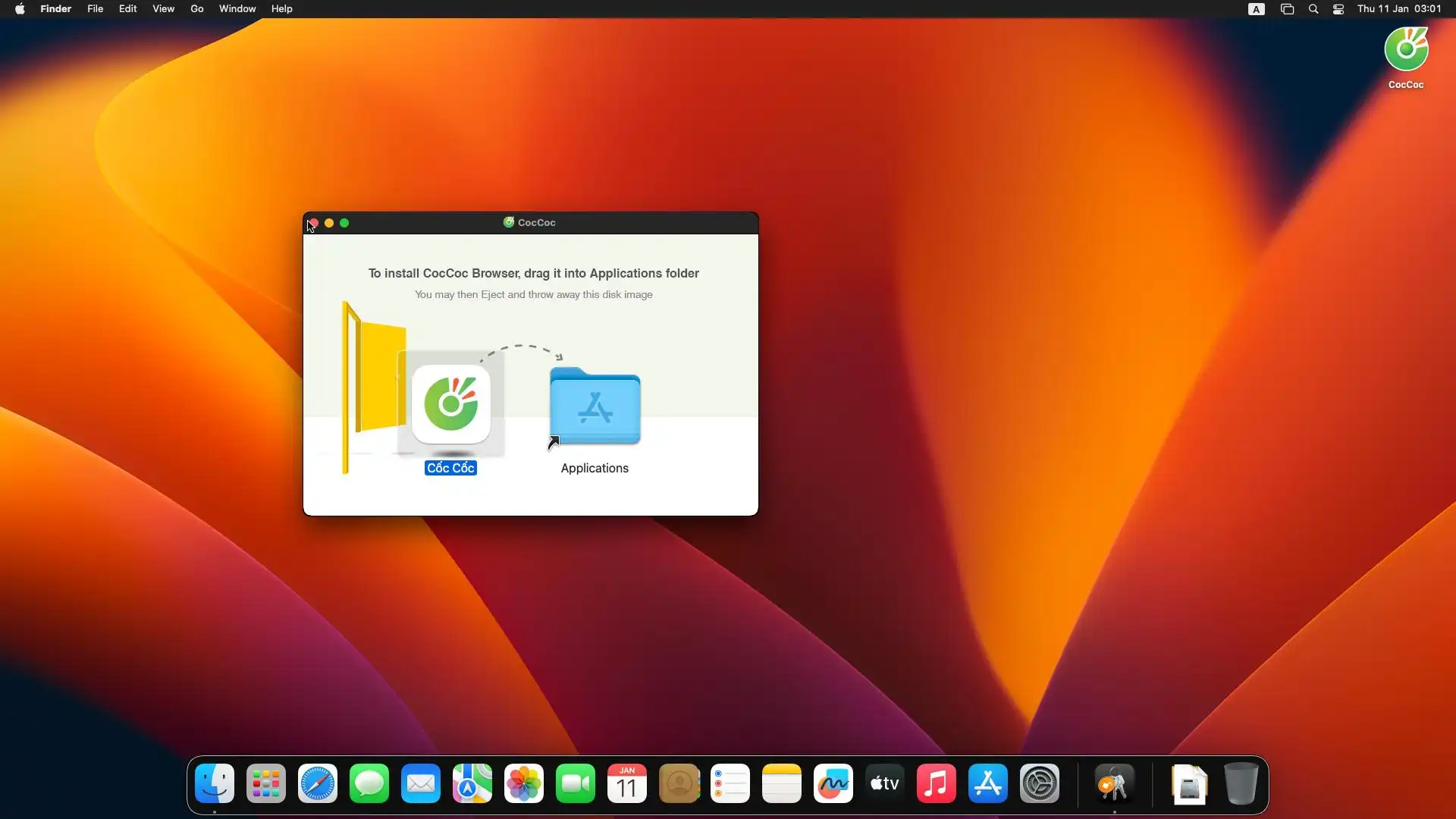Select the CocCoc disk image on desktop
Viewport: 1456px width, 819px height.
1406,50
